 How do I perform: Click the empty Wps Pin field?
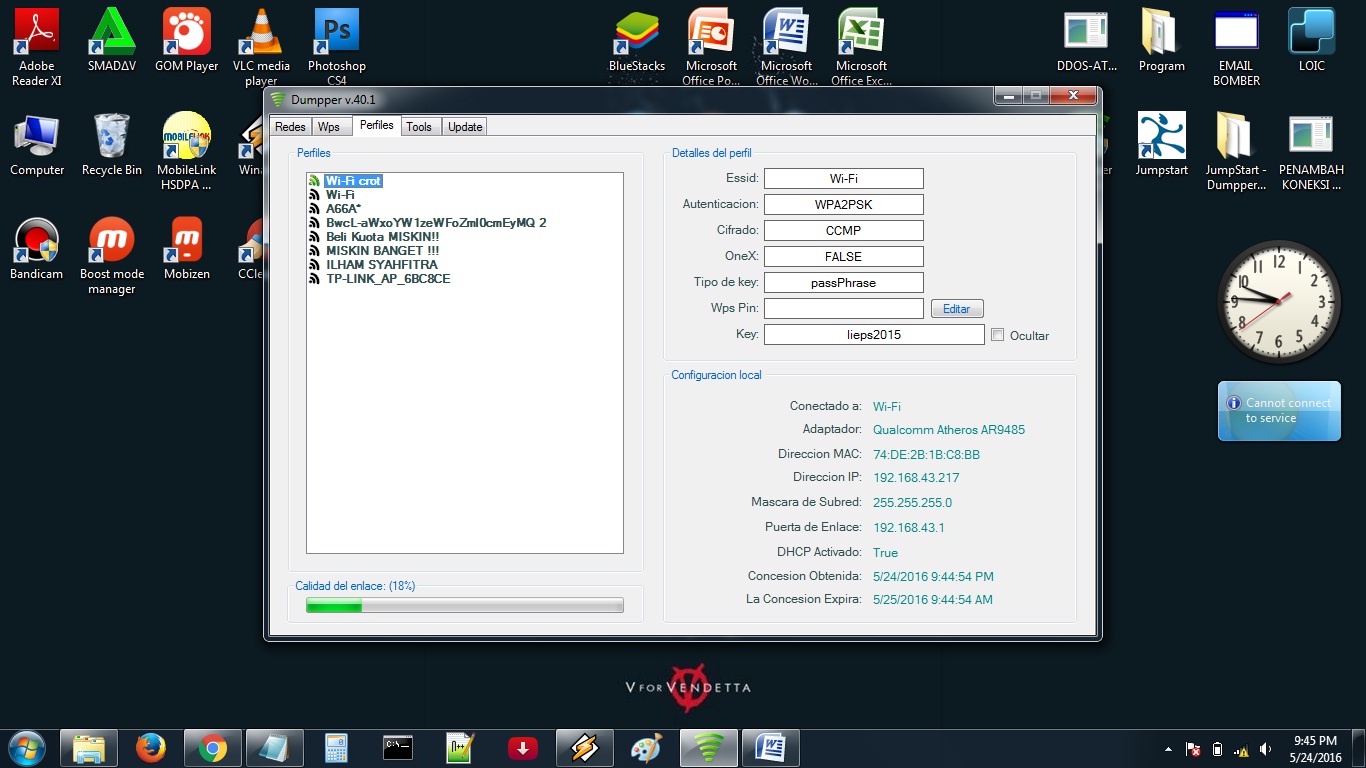tap(844, 308)
